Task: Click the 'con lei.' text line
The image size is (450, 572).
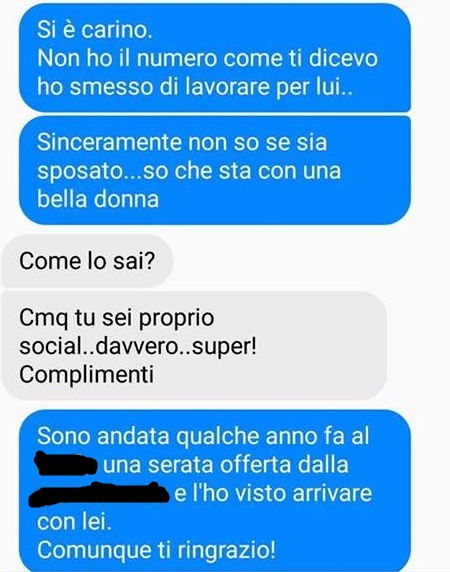Action: (74, 522)
